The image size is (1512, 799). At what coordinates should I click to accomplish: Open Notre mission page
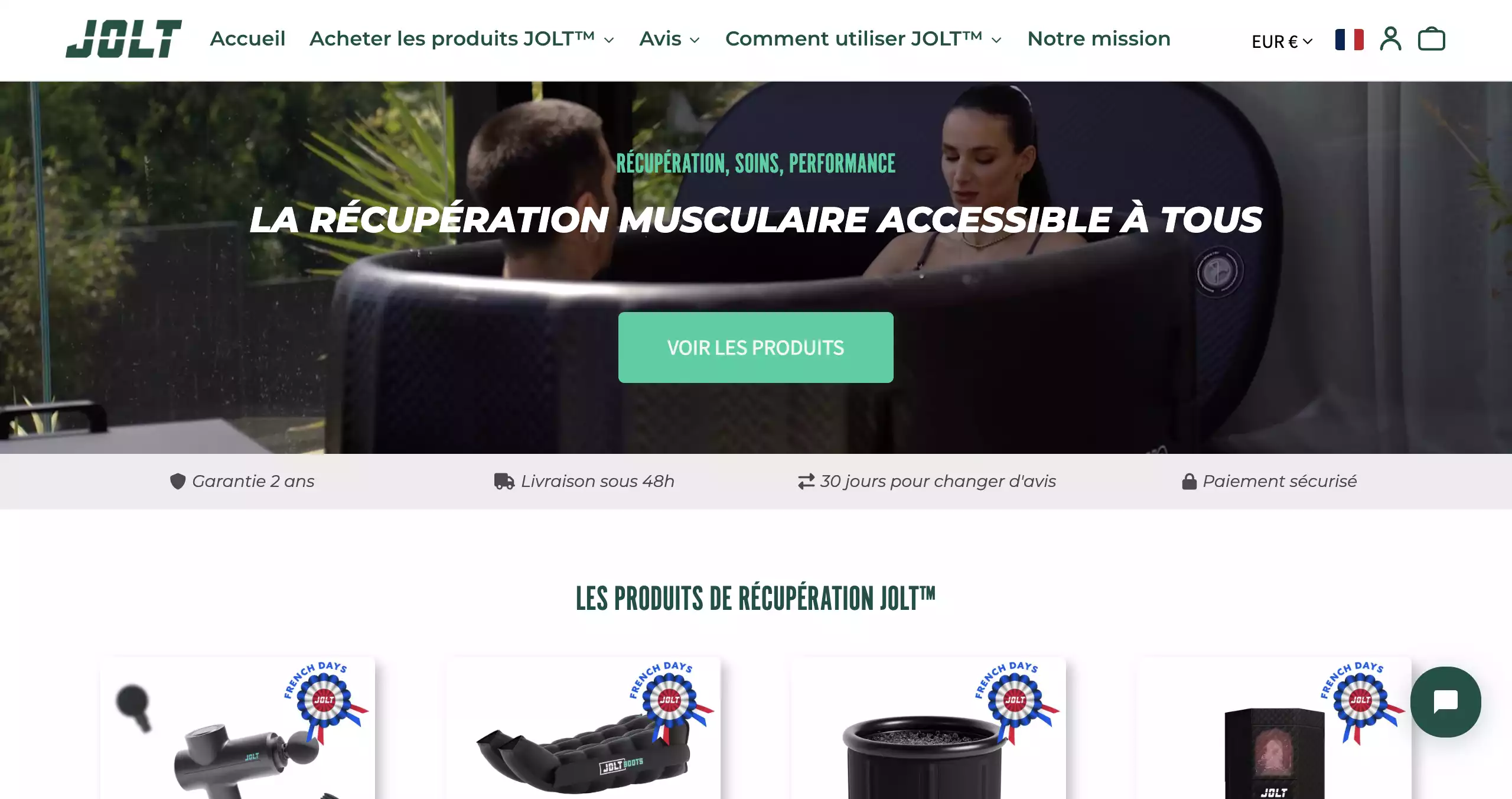pyautogui.click(x=1099, y=38)
